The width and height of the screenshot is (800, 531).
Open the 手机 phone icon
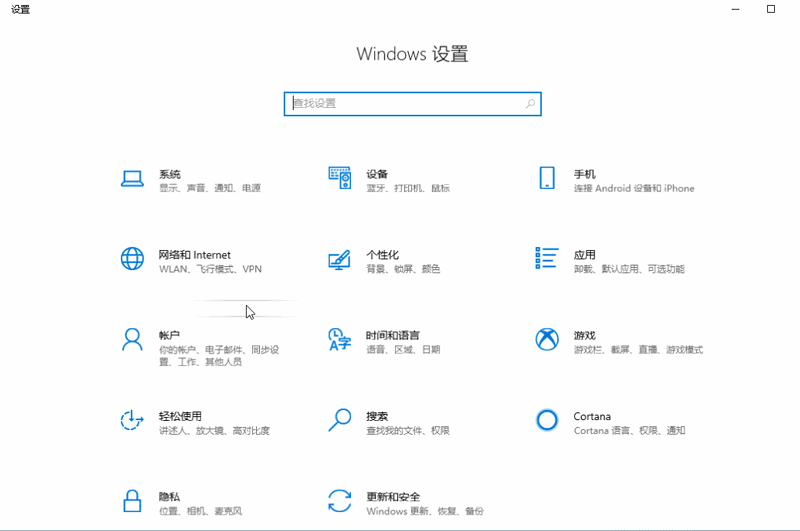(547, 178)
